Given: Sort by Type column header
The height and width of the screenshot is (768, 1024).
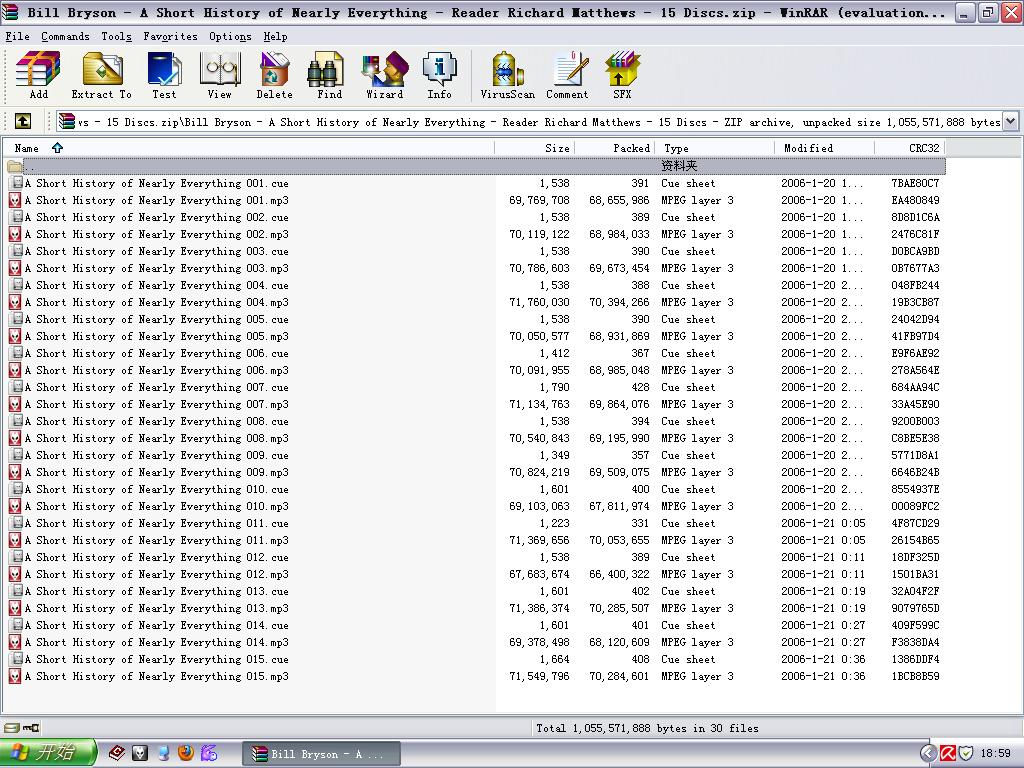Looking at the screenshot, I should [x=714, y=148].
